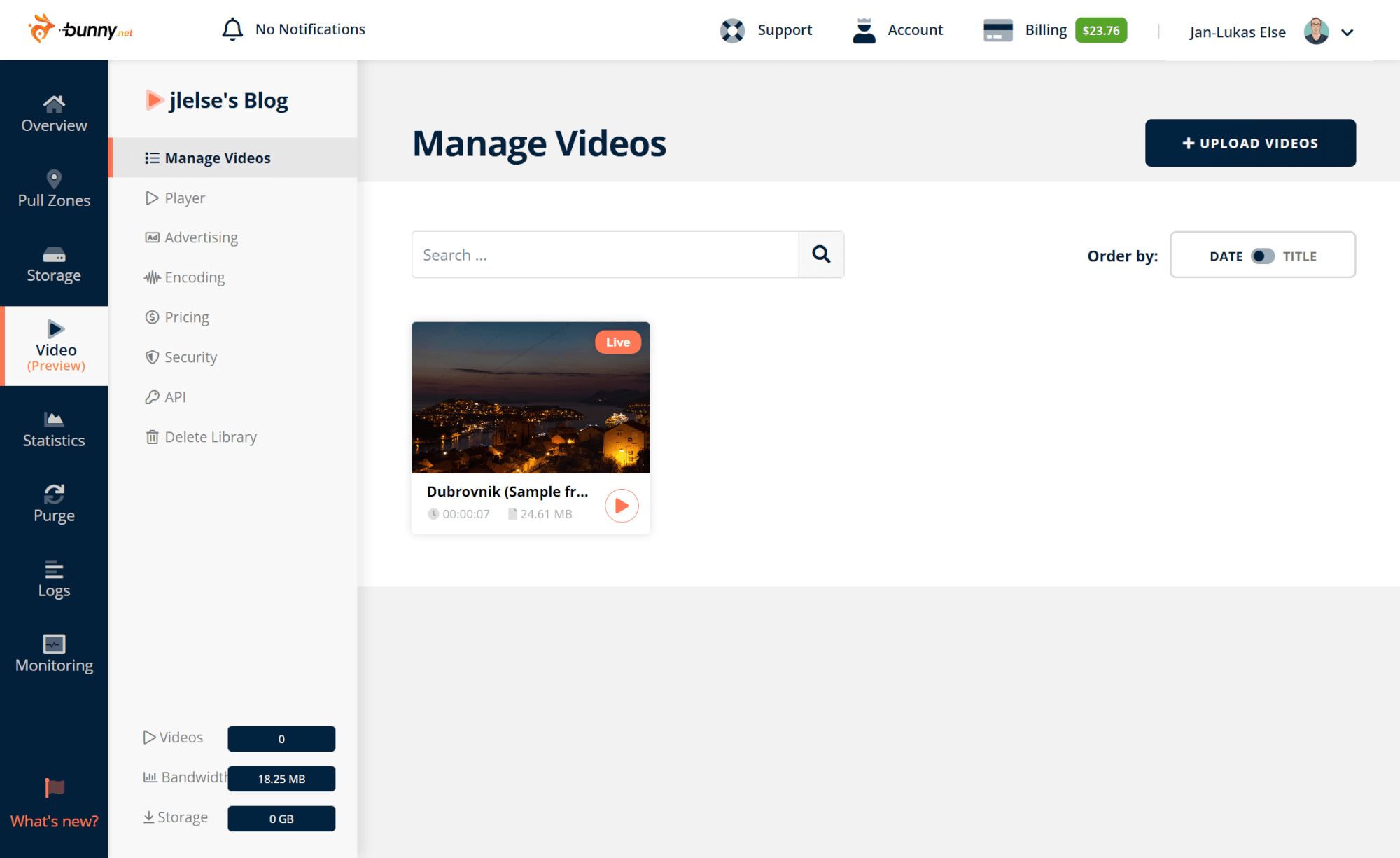Open the Player menu item

[x=233, y=198]
